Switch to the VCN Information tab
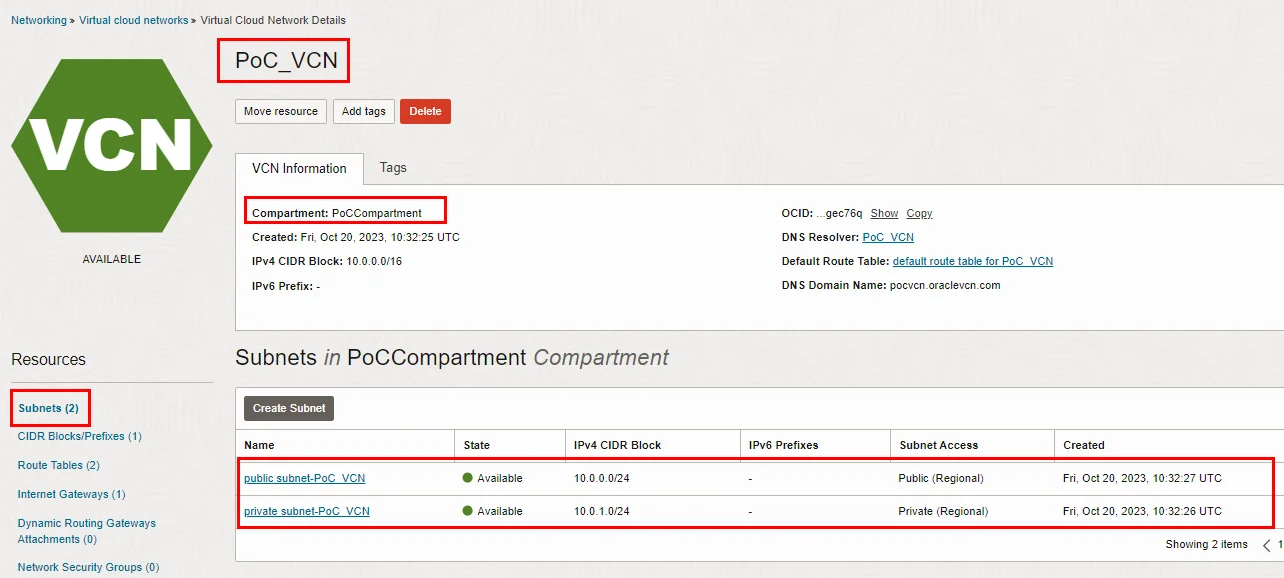 [299, 169]
